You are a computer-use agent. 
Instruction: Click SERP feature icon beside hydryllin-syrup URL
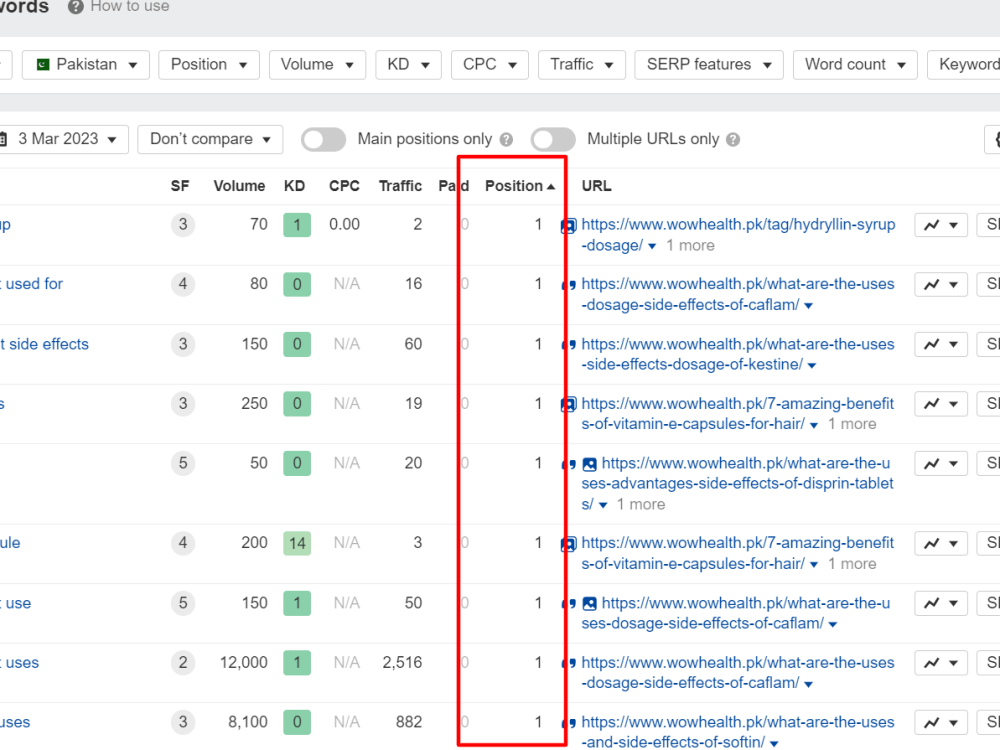click(568, 226)
